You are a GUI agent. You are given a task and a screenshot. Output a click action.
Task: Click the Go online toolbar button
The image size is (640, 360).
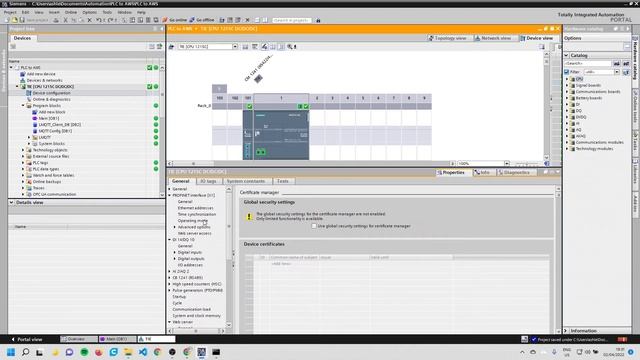[175, 20]
